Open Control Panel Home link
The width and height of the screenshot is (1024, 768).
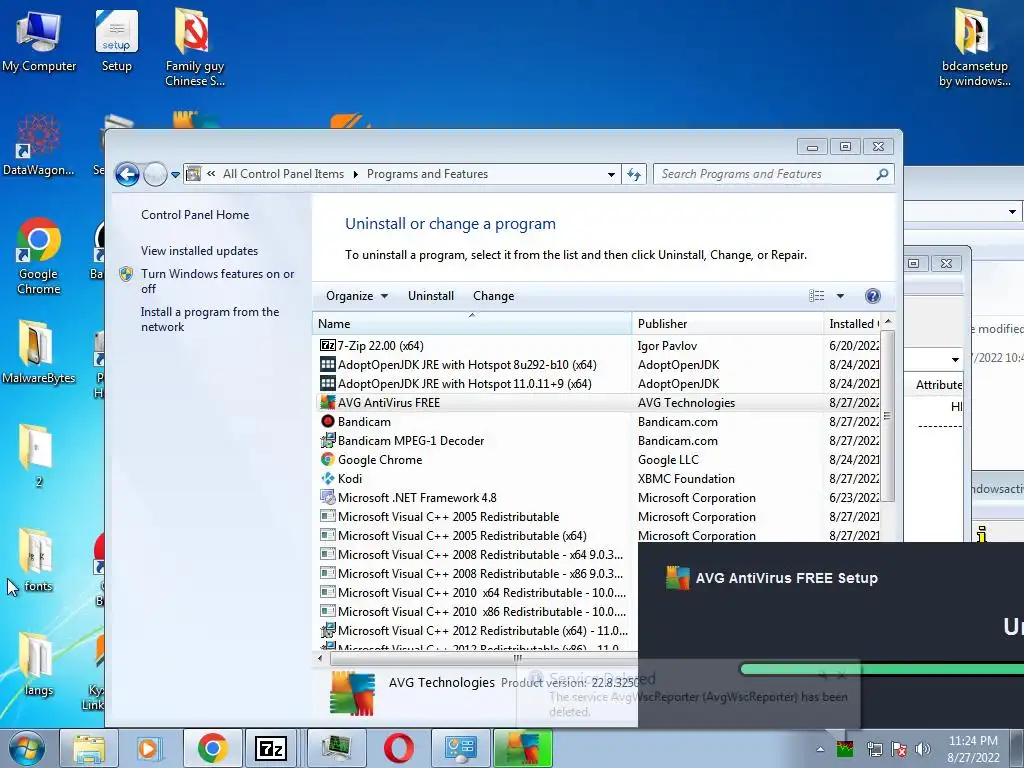[x=195, y=215]
